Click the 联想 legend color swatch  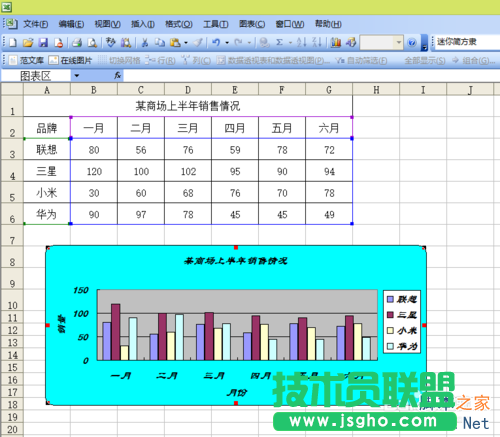pos(390,299)
